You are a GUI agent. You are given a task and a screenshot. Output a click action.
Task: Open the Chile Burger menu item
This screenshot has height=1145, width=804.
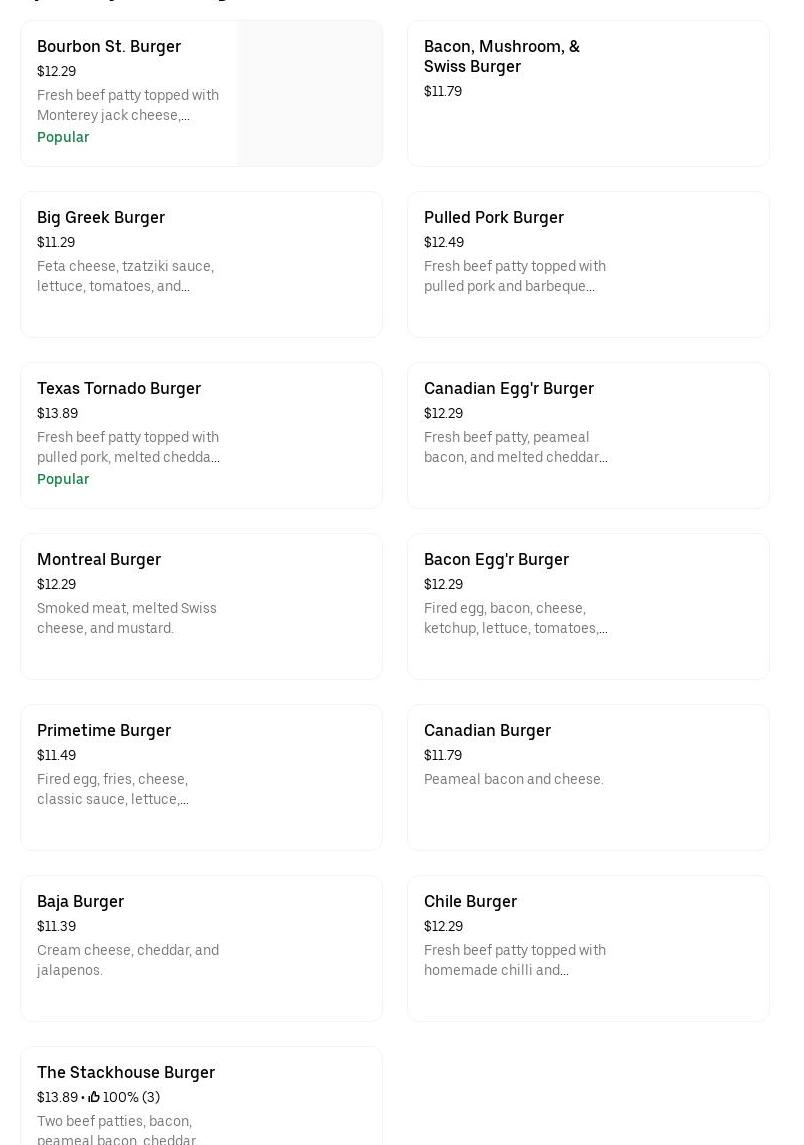click(588, 948)
